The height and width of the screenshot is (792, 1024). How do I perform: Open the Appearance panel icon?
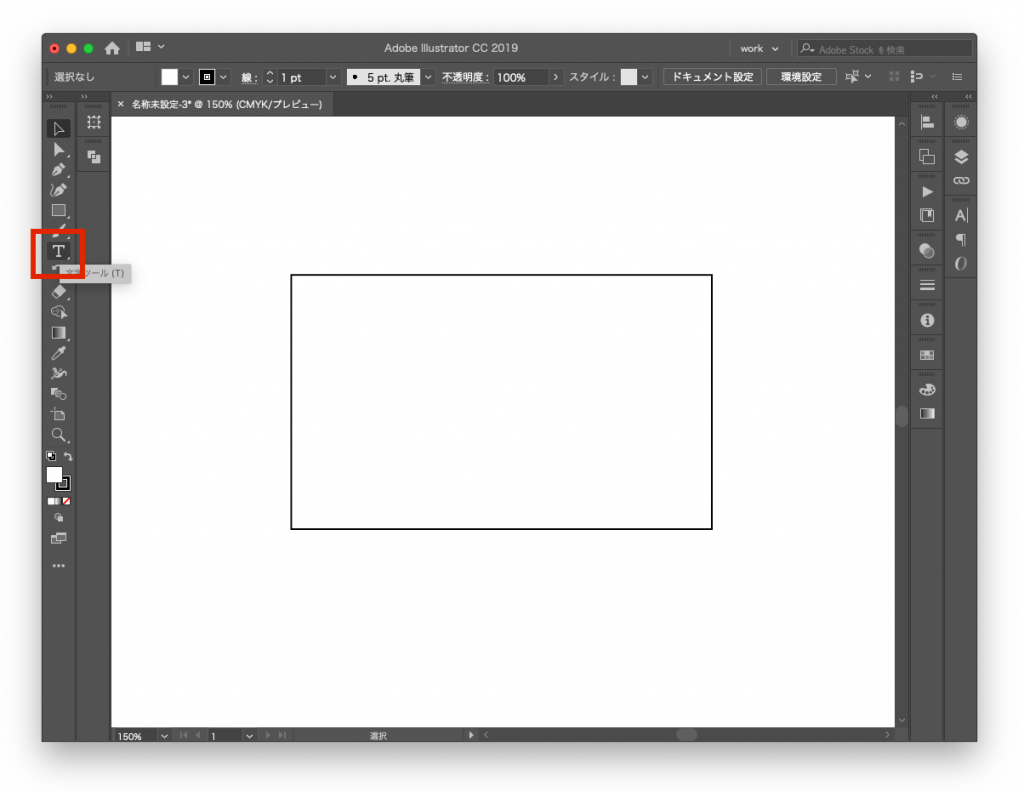click(961, 122)
